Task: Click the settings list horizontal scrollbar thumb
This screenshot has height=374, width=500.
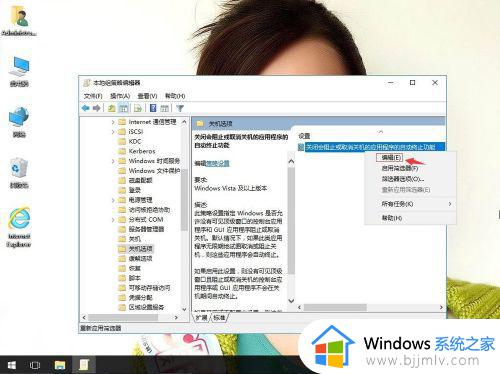Action: (x=335, y=307)
